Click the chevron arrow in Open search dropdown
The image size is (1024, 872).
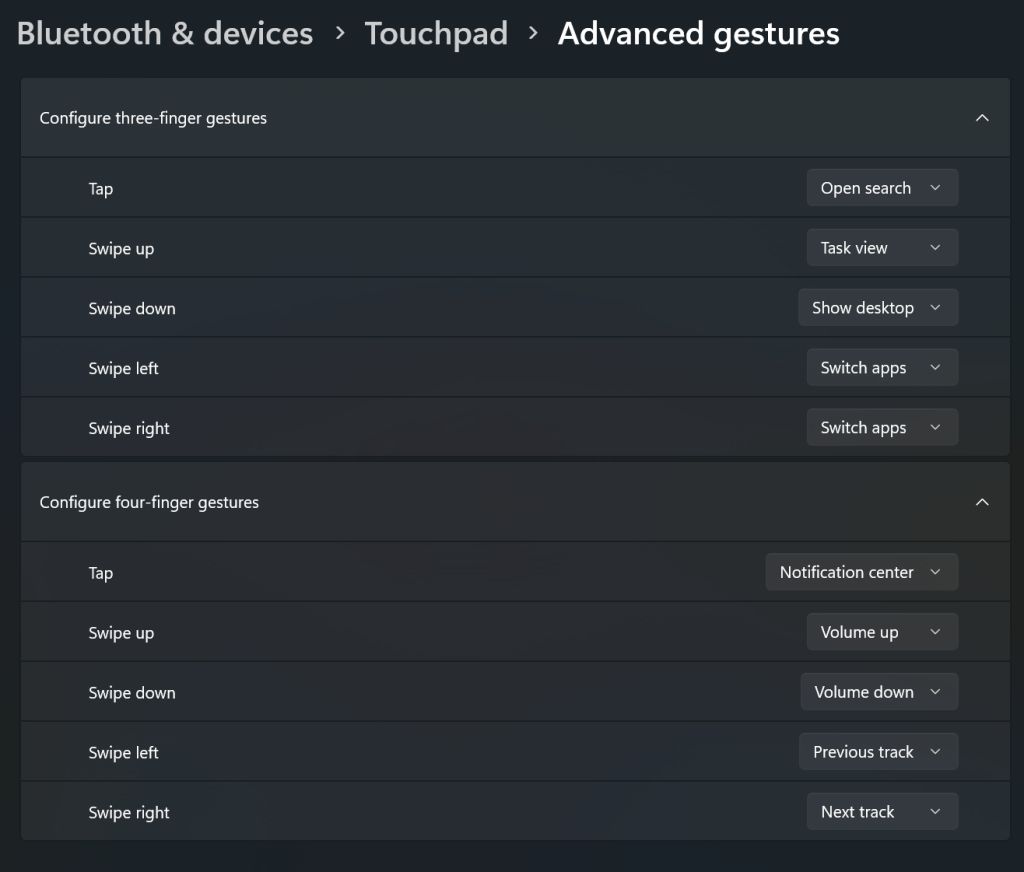935,188
